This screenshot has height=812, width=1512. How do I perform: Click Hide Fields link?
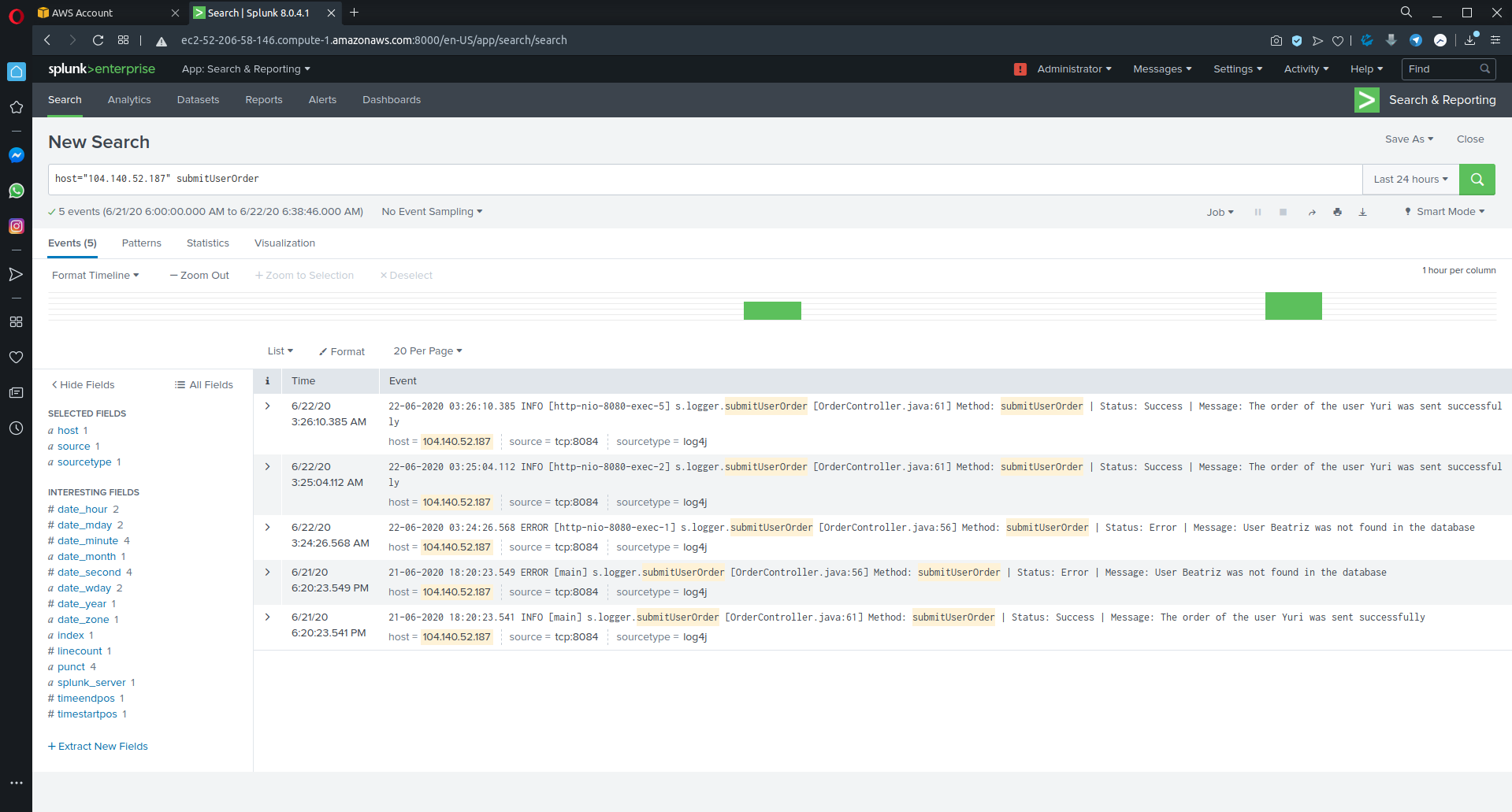tap(83, 385)
